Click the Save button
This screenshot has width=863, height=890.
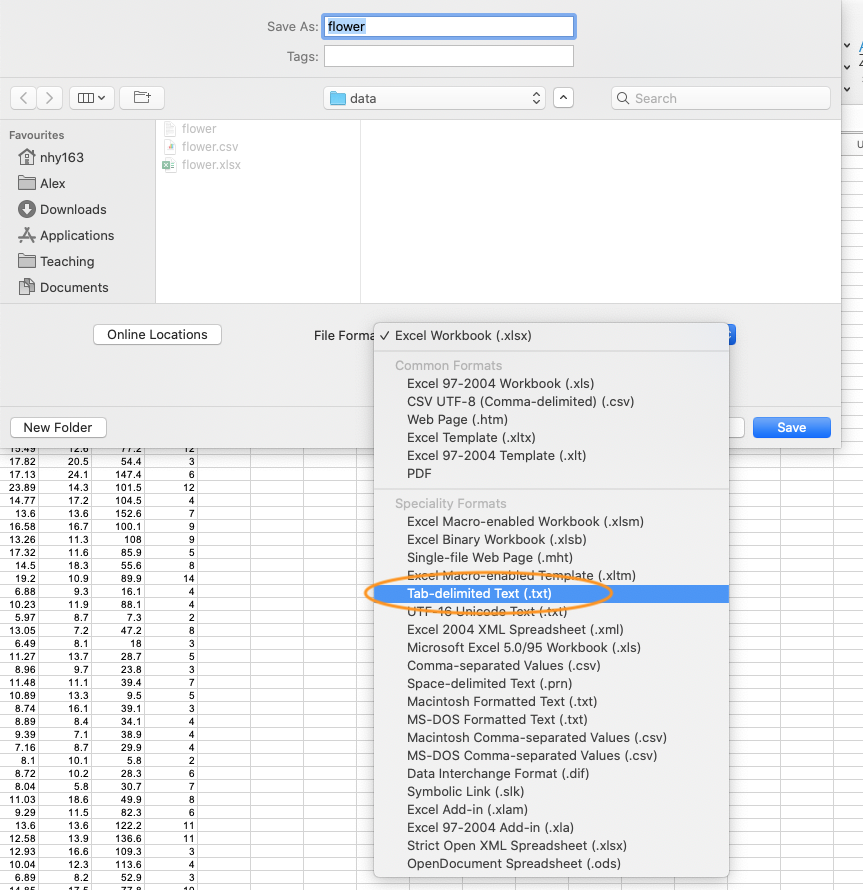click(791, 427)
